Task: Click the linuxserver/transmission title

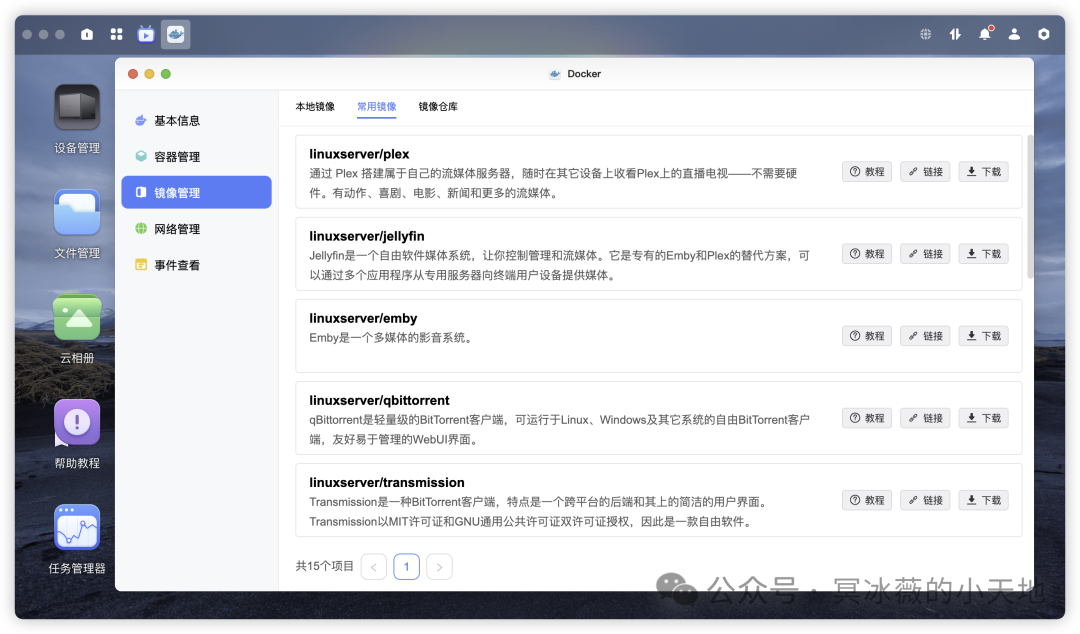Action: pos(386,482)
